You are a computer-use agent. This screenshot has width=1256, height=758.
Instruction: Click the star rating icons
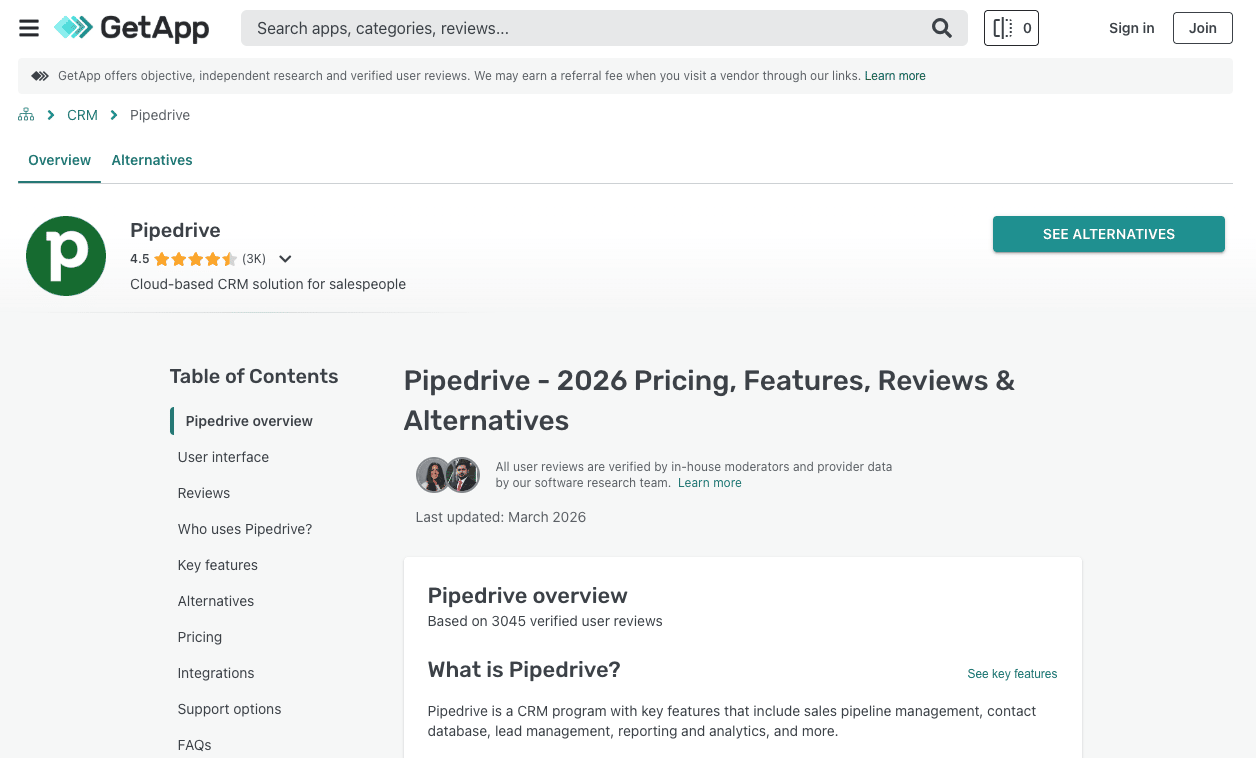tap(196, 259)
